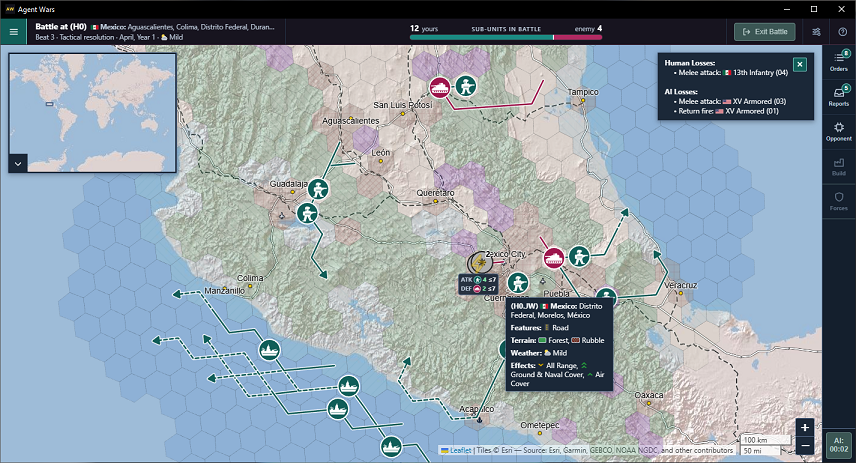Click the Ometepec city label

[x=540, y=425]
